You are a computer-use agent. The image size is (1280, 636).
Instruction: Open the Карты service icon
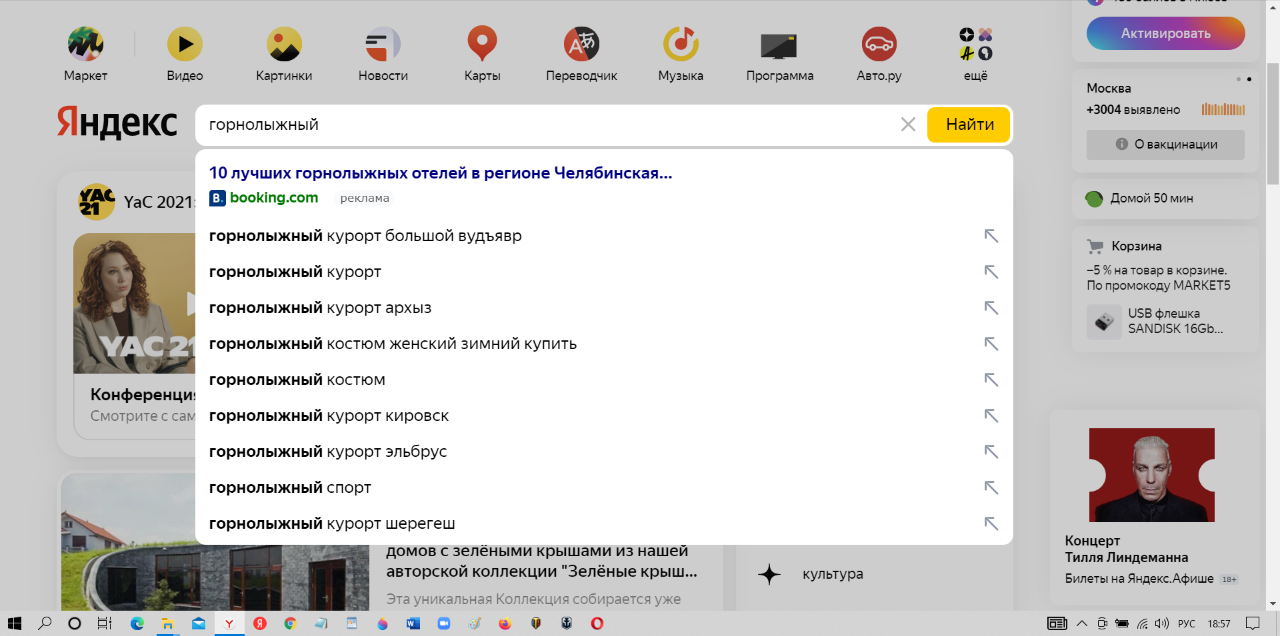pos(482,45)
